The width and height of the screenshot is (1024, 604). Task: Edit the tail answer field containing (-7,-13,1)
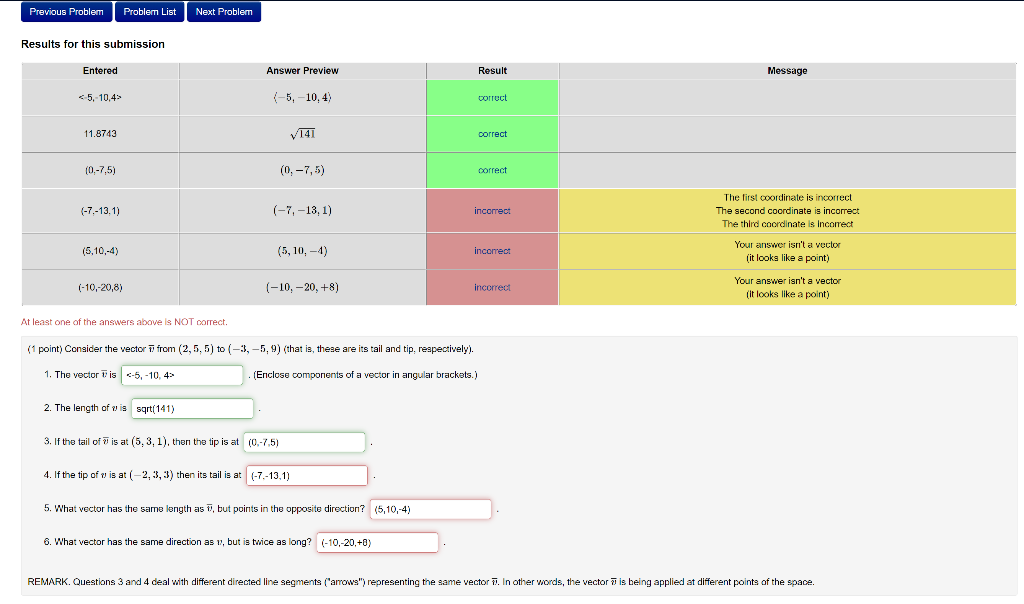point(307,475)
